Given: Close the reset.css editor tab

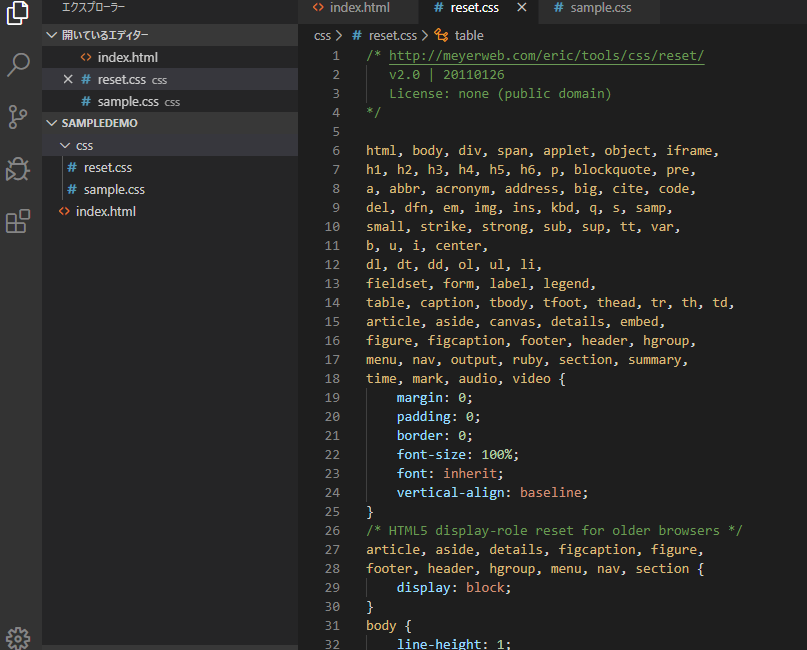Looking at the screenshot, I should point(521,8).
